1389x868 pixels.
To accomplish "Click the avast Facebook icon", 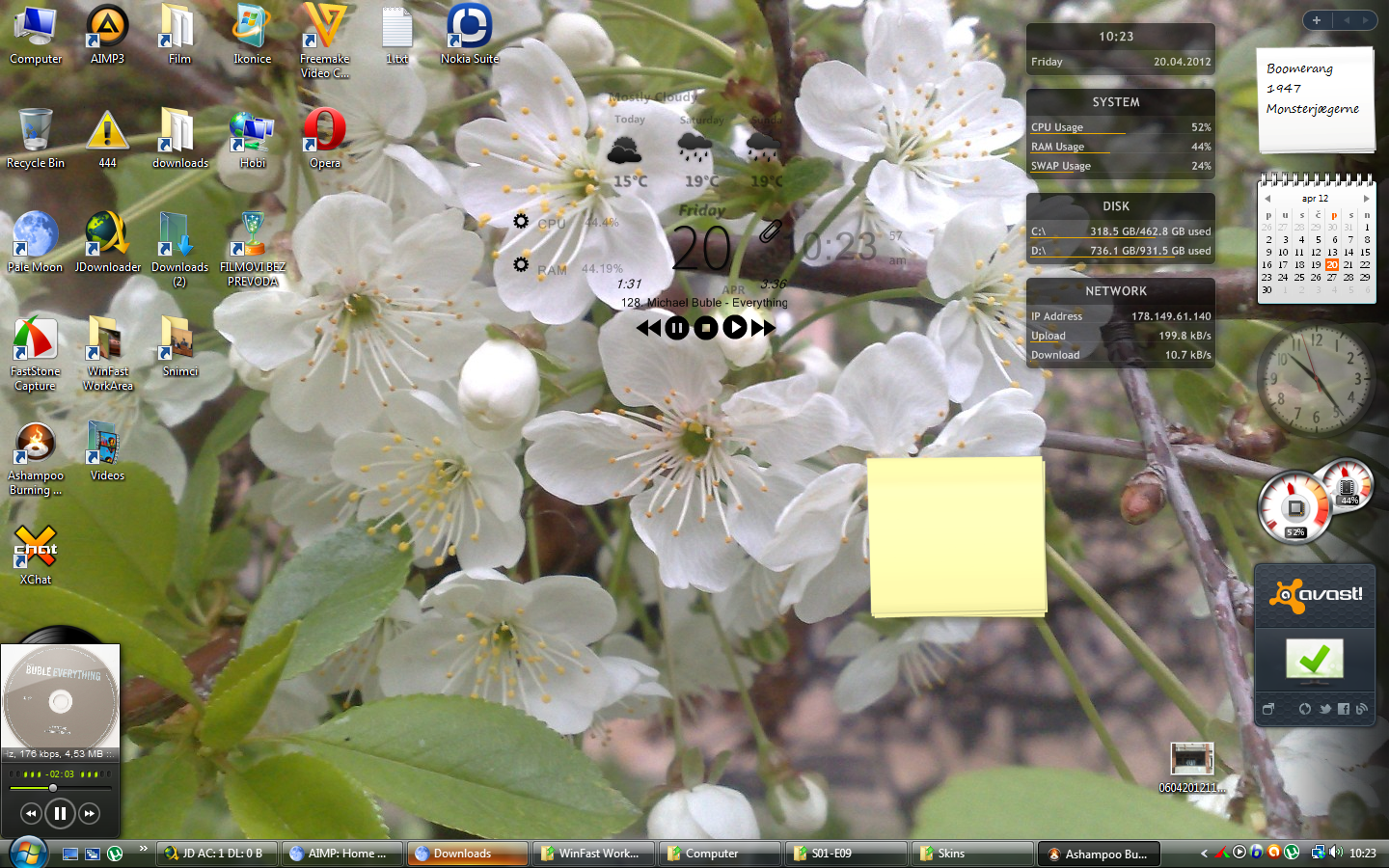I will coord(1344,709).
